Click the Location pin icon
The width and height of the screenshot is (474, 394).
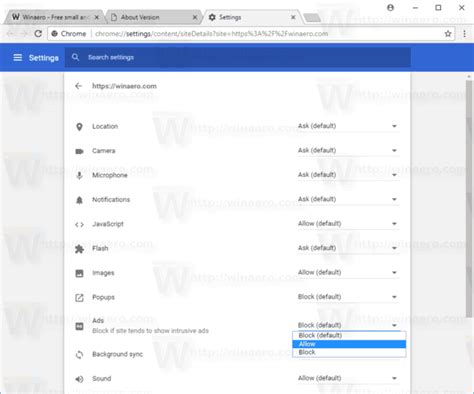[x=79, y=127]
